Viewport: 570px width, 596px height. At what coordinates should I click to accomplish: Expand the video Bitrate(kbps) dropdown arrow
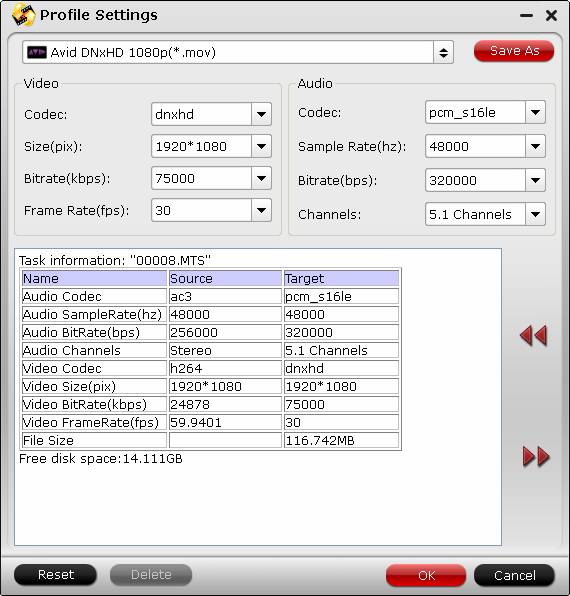click(x=261, y=178)
